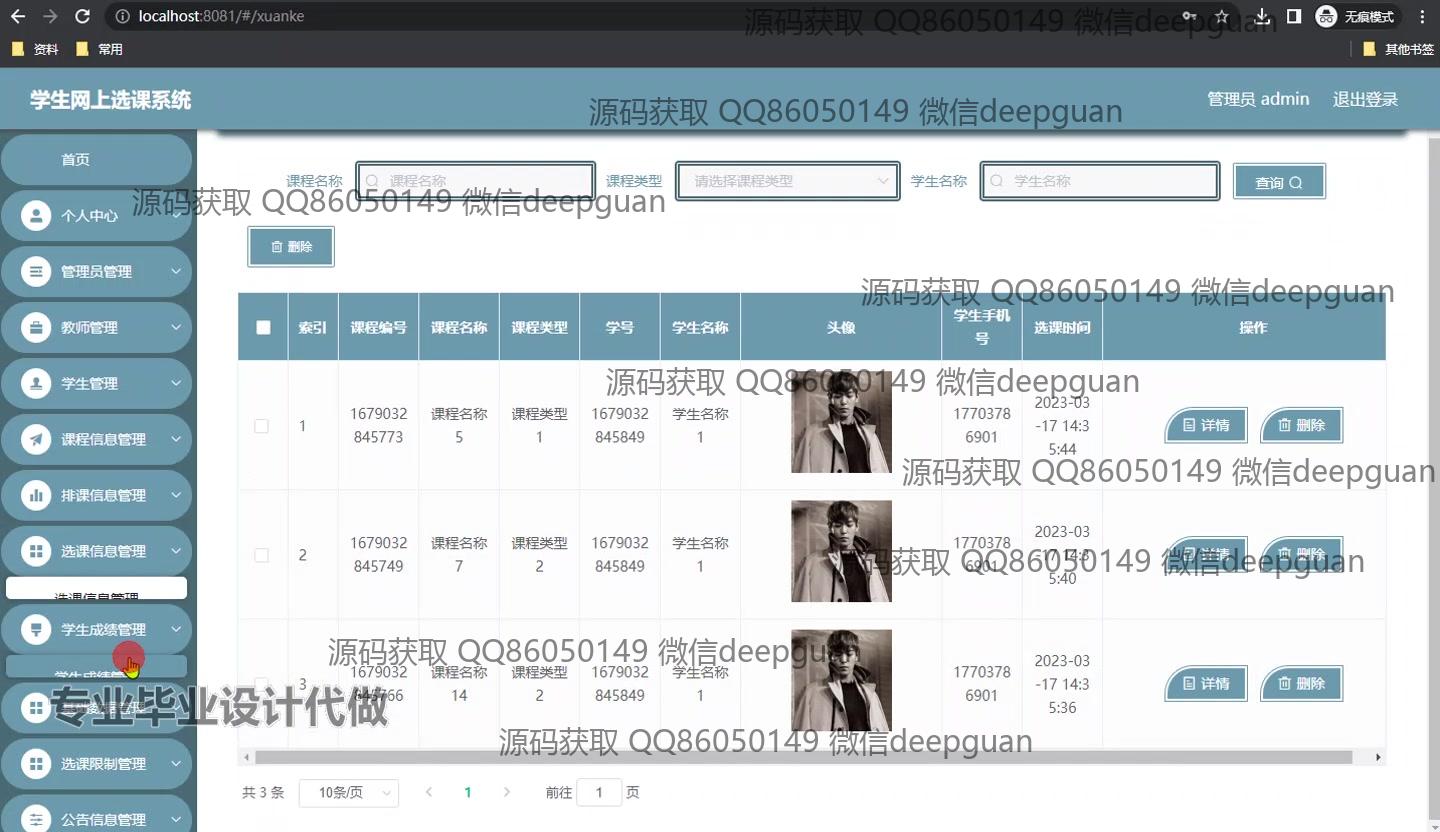Open the 其他书签 bookmarks folder

pos(1399,49)
